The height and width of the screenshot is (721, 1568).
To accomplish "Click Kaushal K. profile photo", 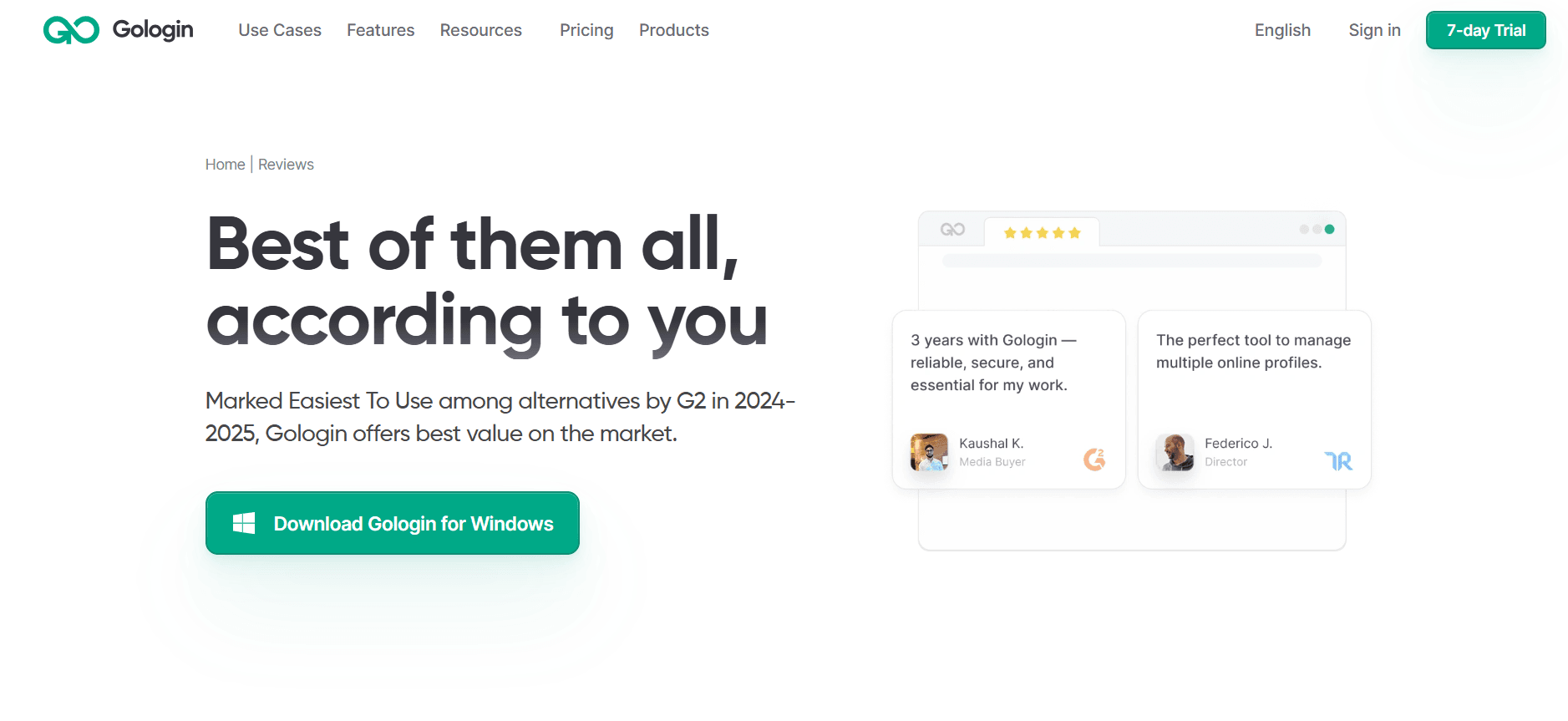I will point(929,452).
